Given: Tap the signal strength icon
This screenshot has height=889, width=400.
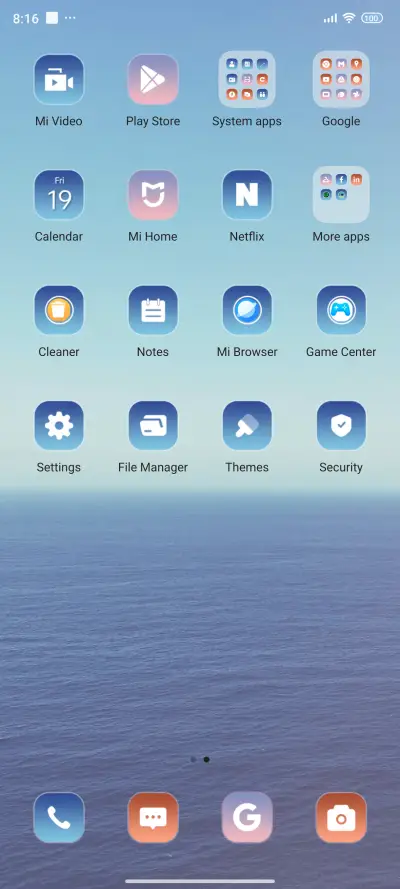Looking at the screenshot, I should pos(330,19).
